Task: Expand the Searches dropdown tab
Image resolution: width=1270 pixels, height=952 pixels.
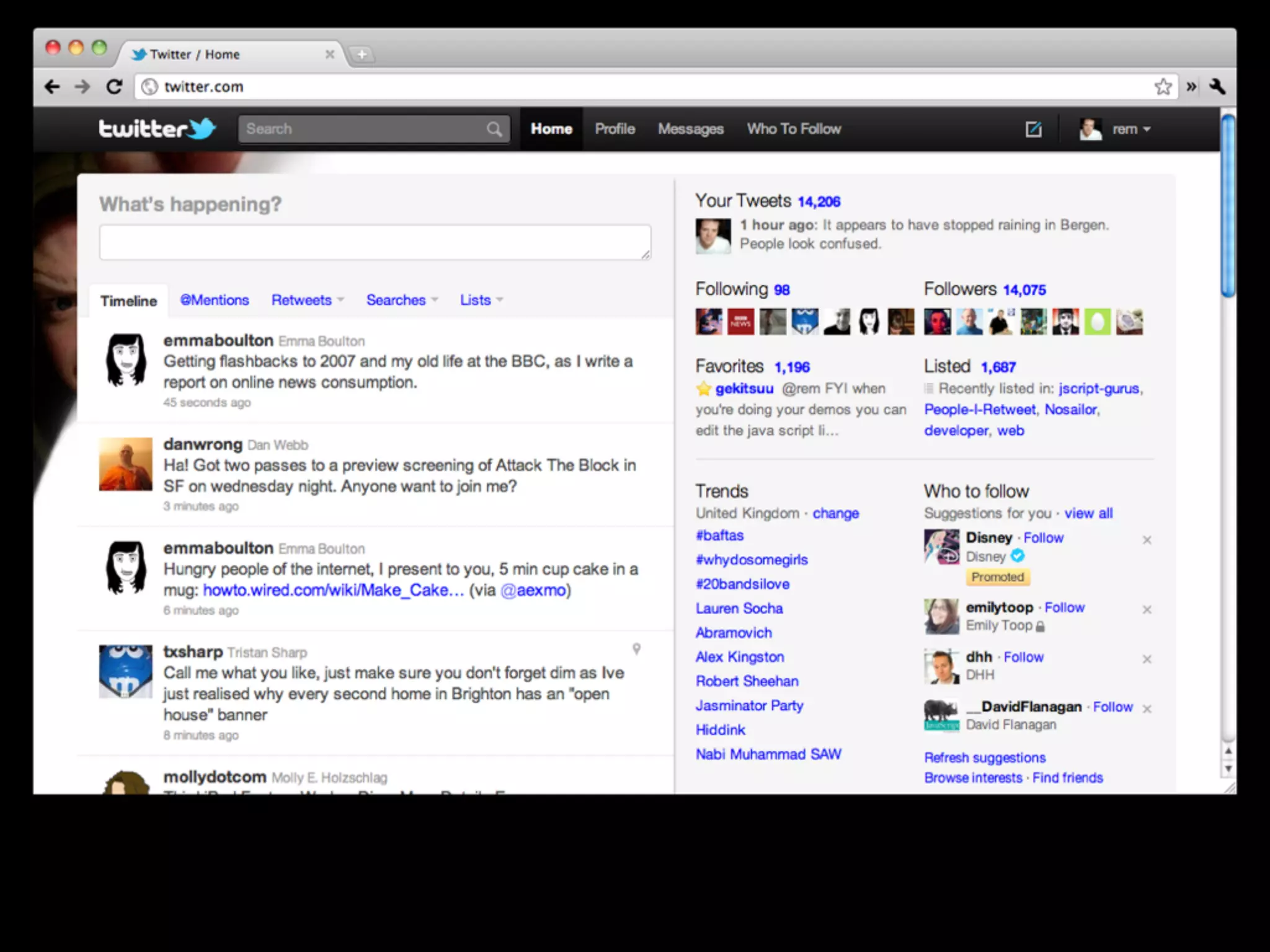Action: pyautogui.click(x=402, y=300)
